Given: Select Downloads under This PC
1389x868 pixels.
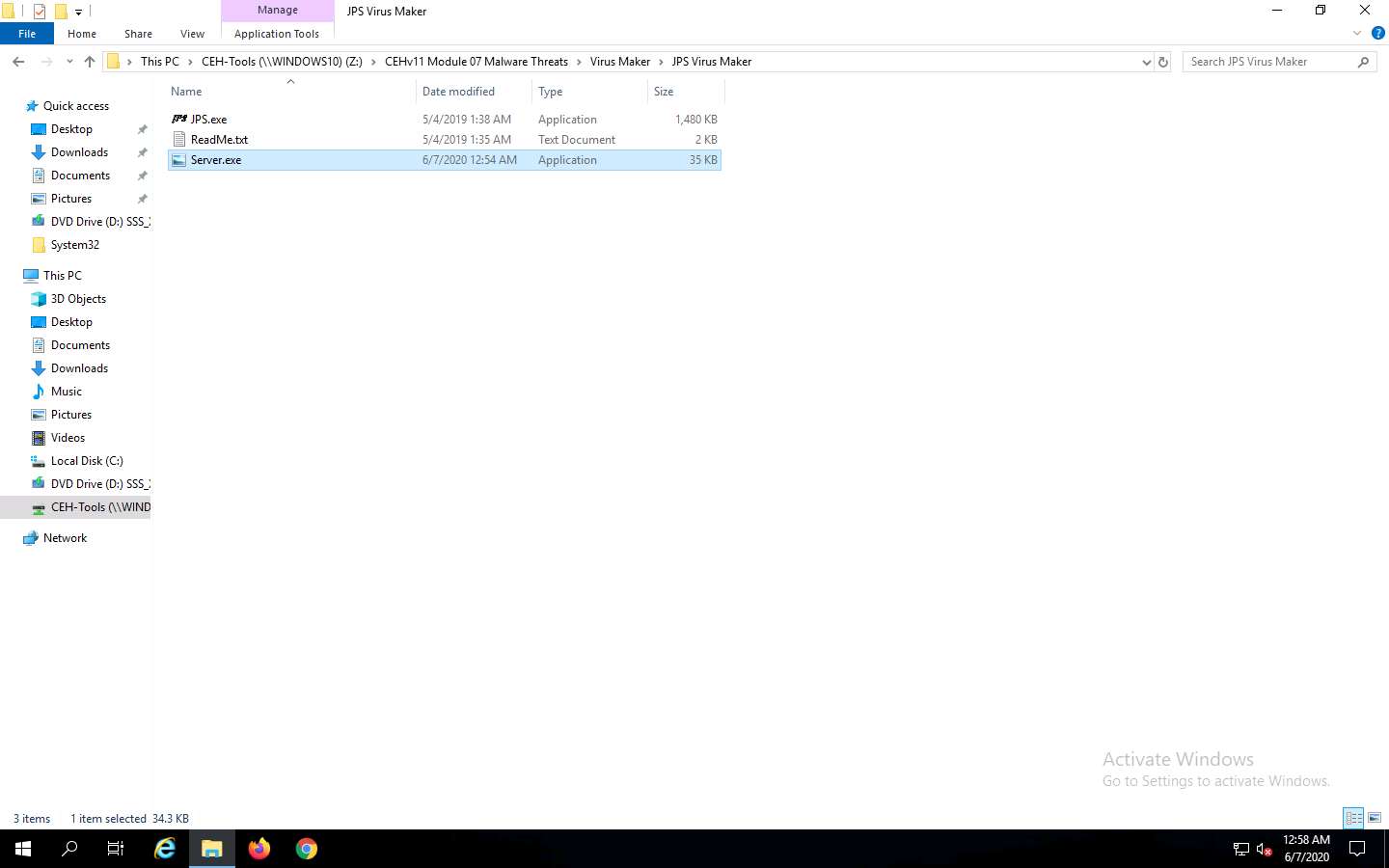Looking at the screenshot, I should pyautogui.click(x=79, y=368).
